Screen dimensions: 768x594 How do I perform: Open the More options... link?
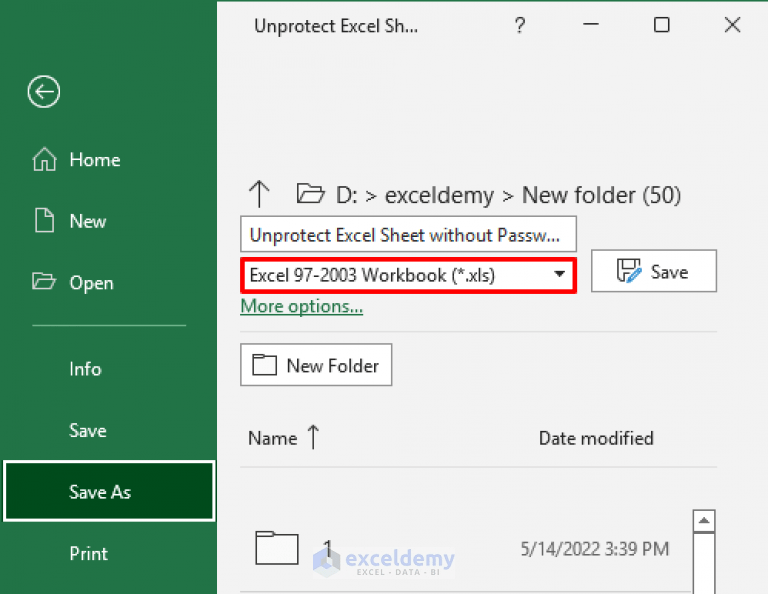(302, 307)
